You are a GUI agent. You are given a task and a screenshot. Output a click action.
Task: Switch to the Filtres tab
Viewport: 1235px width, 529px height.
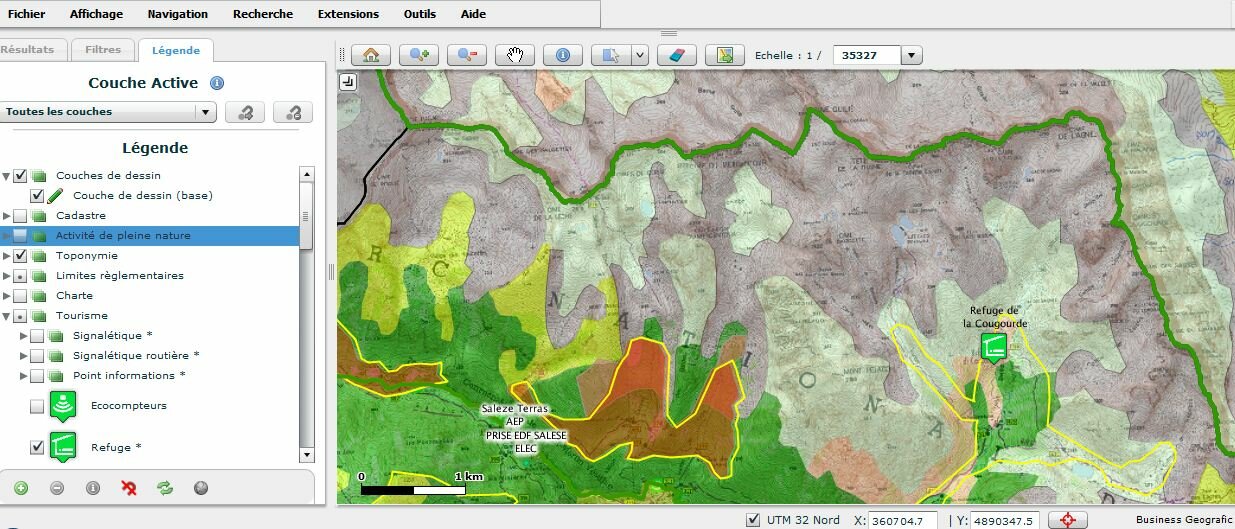tap(103, 49)
